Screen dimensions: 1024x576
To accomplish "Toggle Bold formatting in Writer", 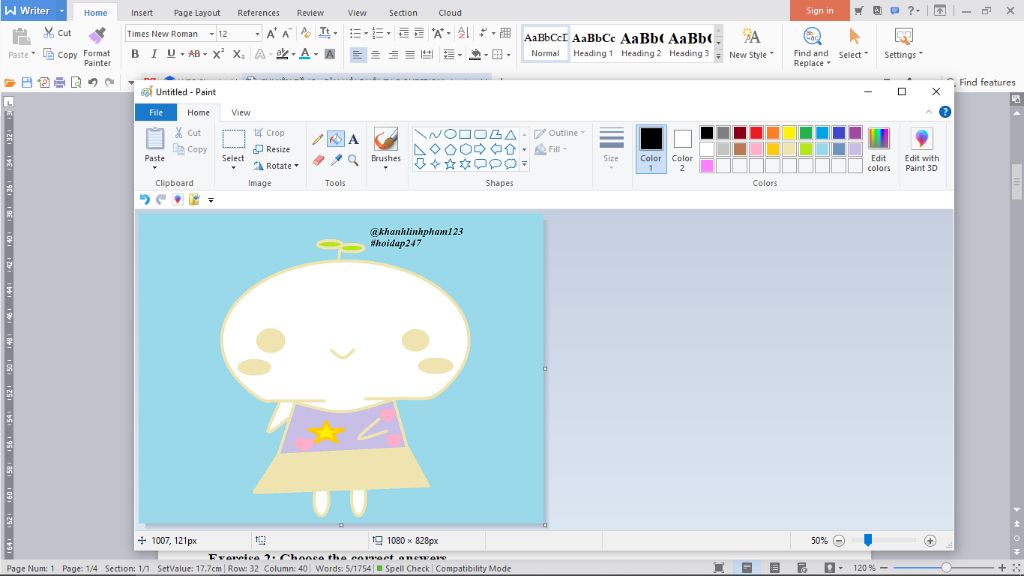I will (135, 54).
